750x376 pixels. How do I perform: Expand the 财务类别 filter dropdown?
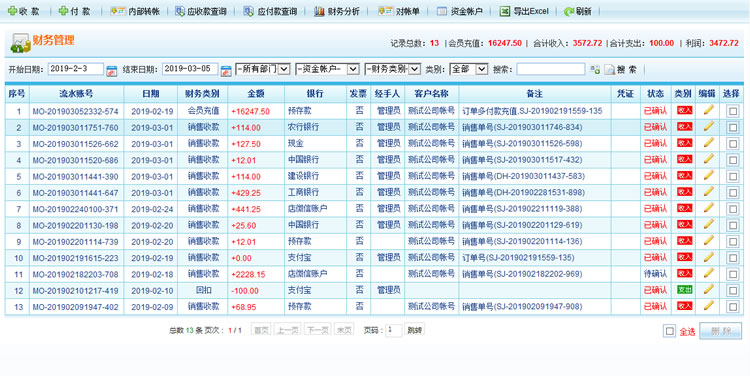393,69
